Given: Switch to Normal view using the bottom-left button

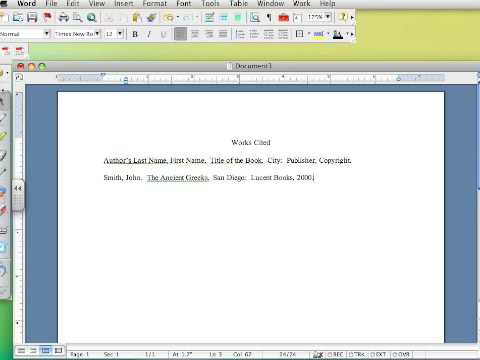Looking at the screenshot, I should (21, 350).
